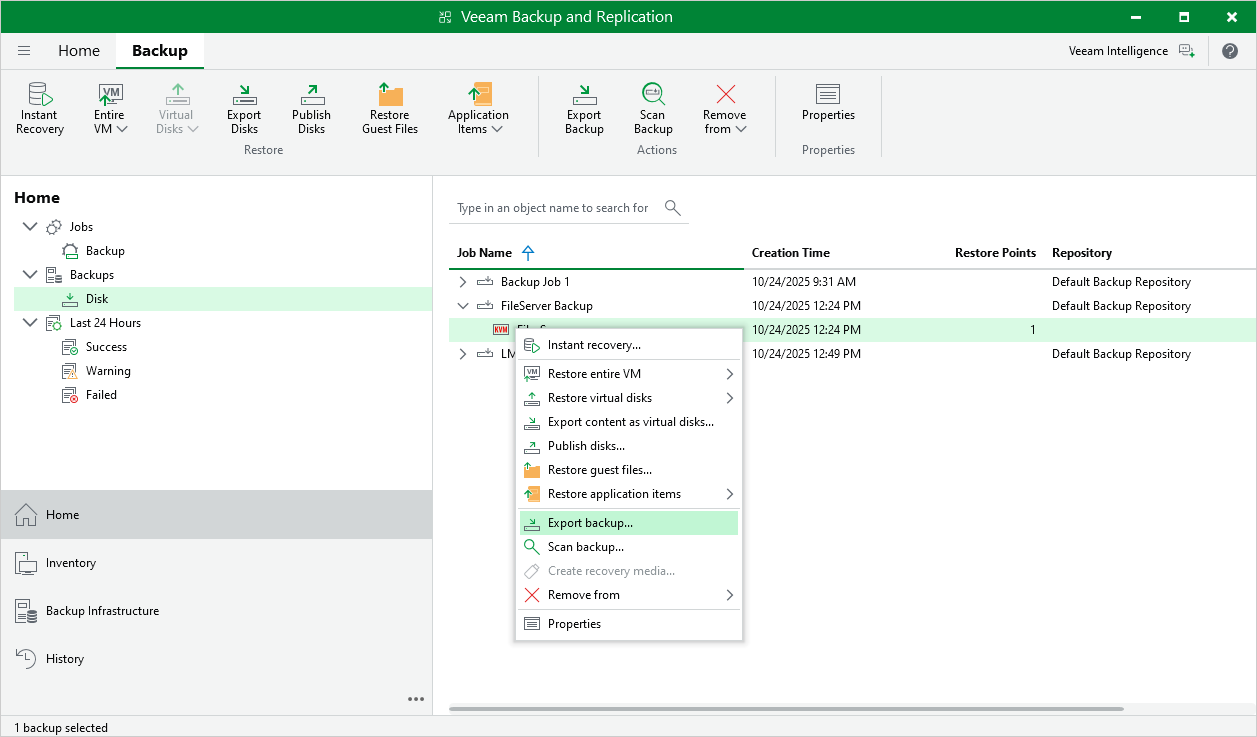
Task: Open the Backup Infrastructure view
Action: click(x=102, y=611)
